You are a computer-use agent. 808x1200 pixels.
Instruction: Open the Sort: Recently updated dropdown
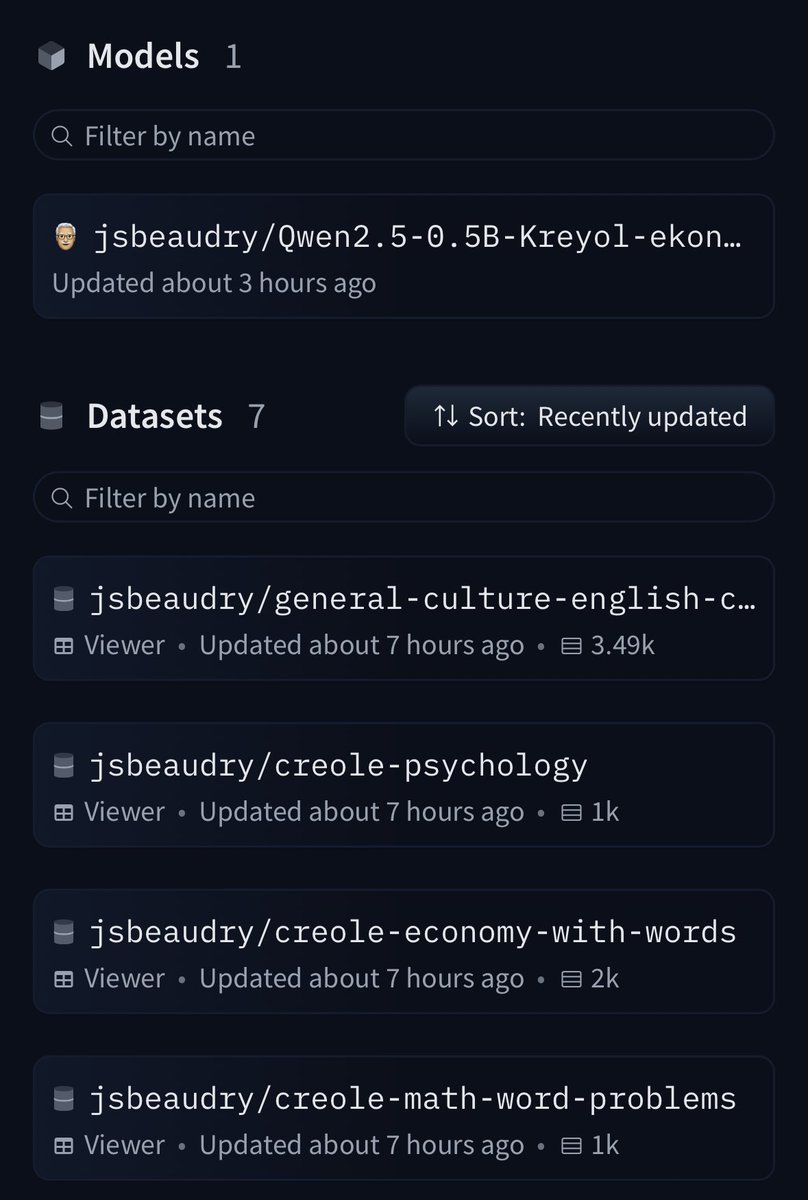589,416
